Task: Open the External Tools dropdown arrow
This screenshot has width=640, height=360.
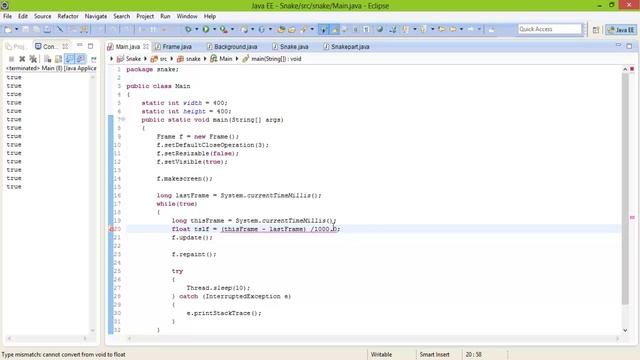Action: click(x=232, y=29)
